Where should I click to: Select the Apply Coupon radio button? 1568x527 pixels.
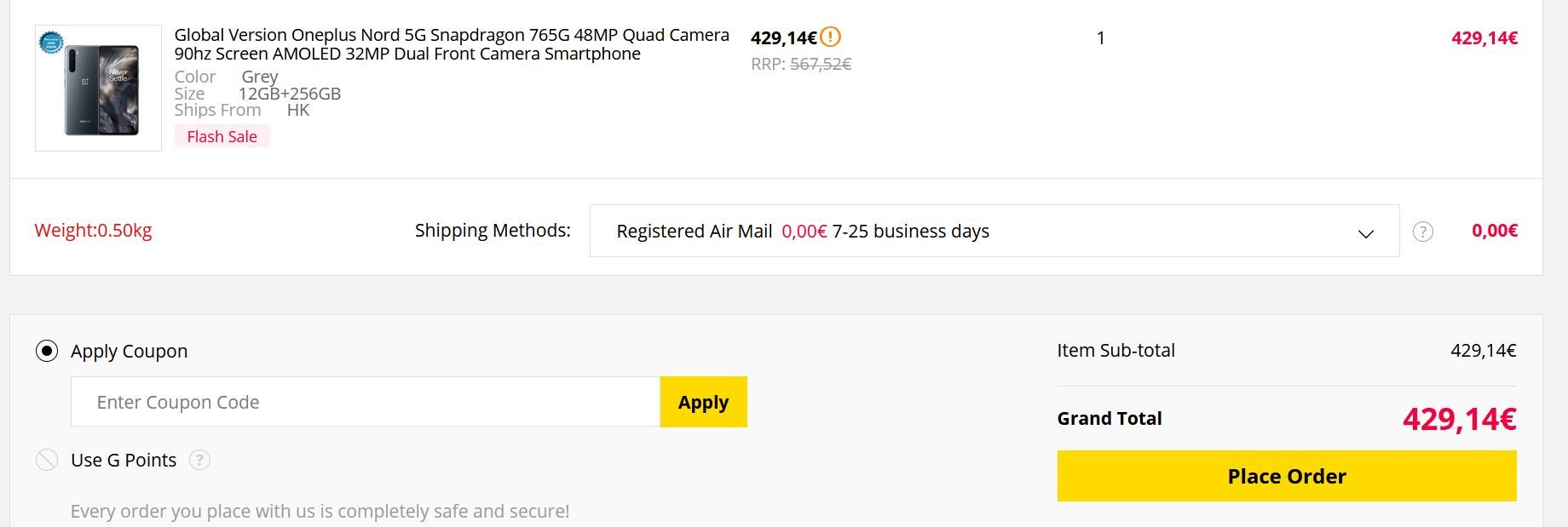pyautogui.click(x=47, y=351)
